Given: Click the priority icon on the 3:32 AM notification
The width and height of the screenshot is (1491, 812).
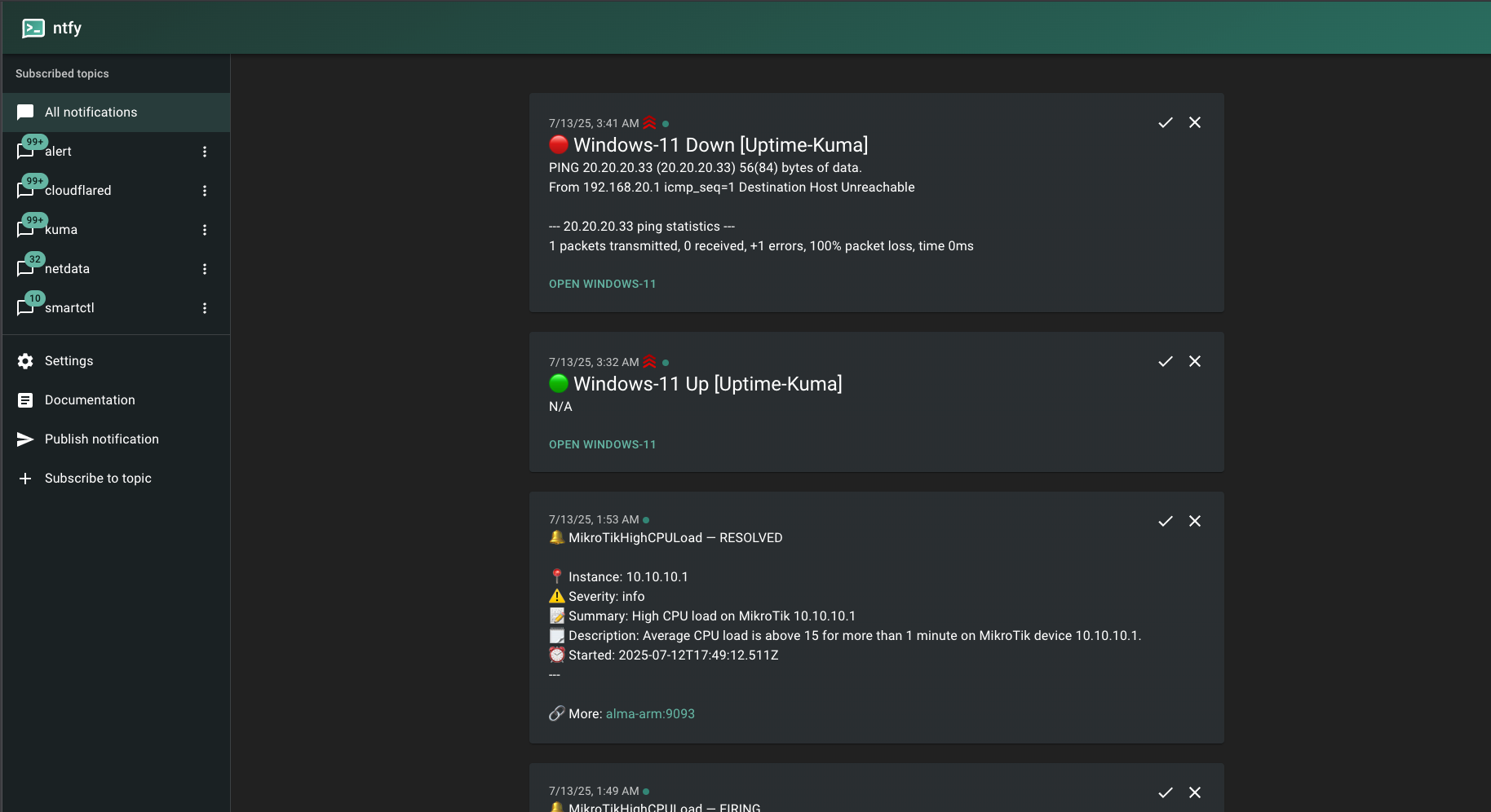Looking at the screenshot, I should (x=649, y=362).
